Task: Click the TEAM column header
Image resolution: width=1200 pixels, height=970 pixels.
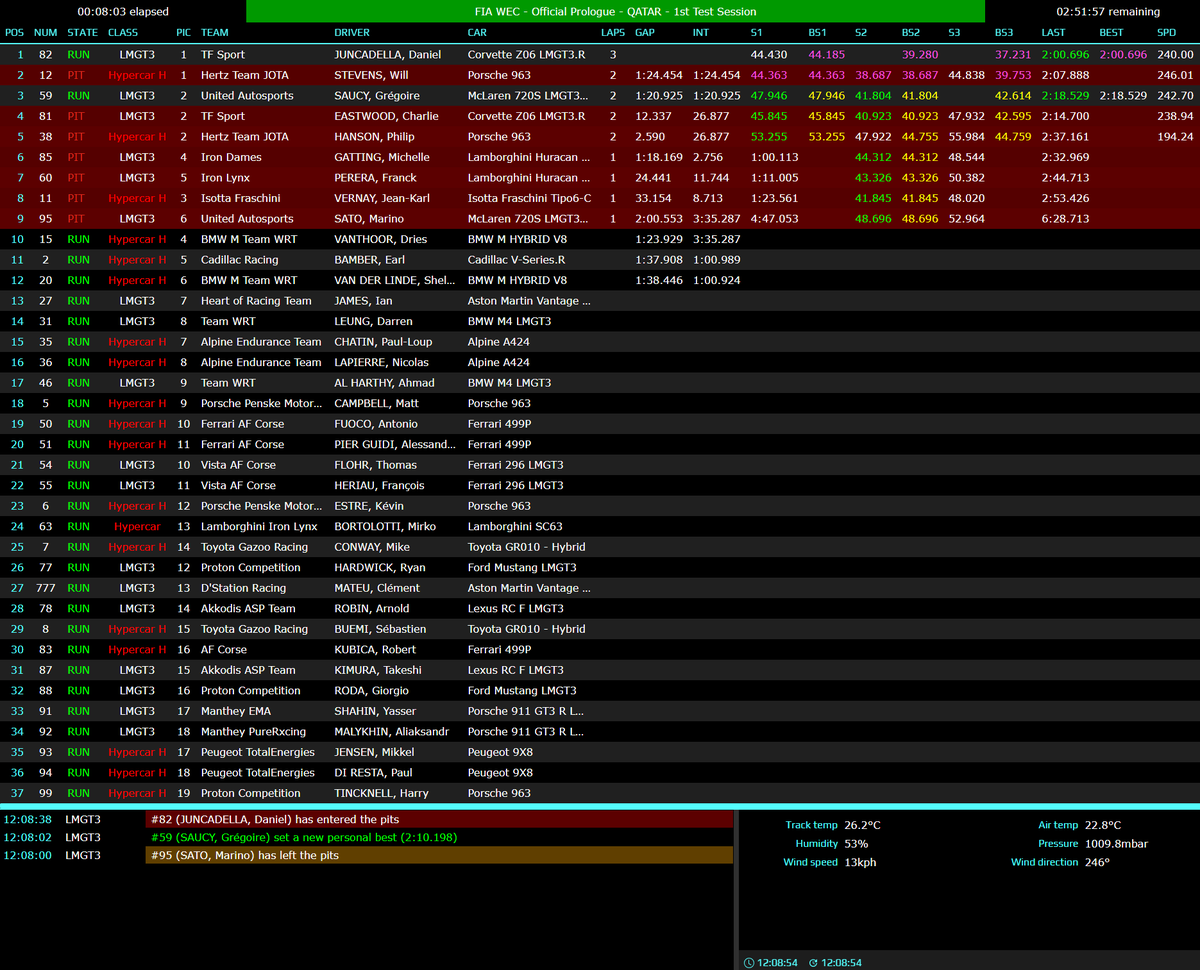Action: [215, 32]
